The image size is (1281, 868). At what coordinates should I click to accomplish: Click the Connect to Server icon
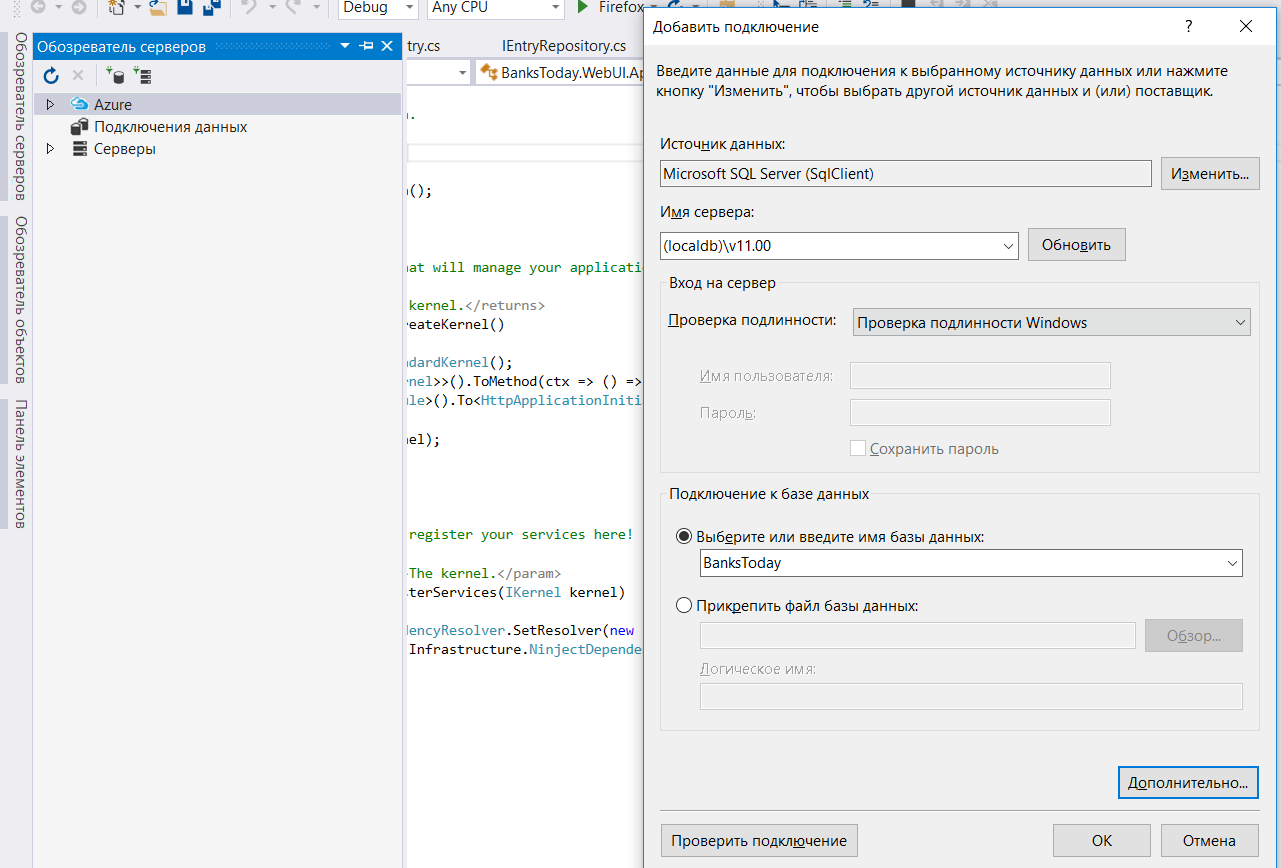(142, 76)
